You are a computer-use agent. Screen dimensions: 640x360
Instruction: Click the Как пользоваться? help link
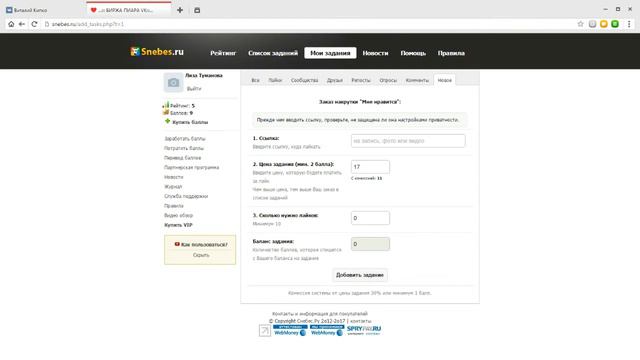(204, 244)
